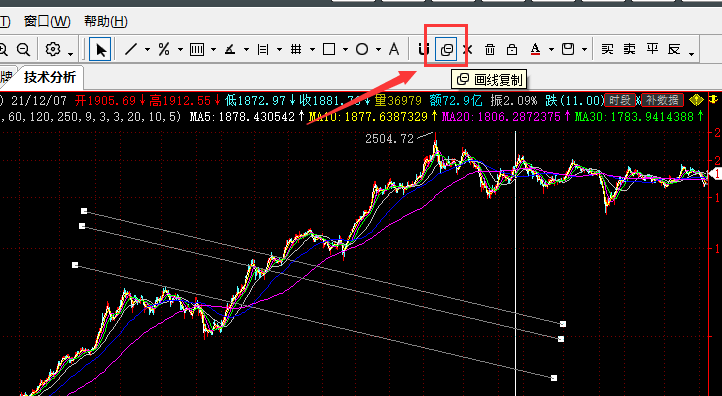This screenshot has width=722, height=396.
Task: Open the gear settings icon
Action: click(x=53, y=49)
